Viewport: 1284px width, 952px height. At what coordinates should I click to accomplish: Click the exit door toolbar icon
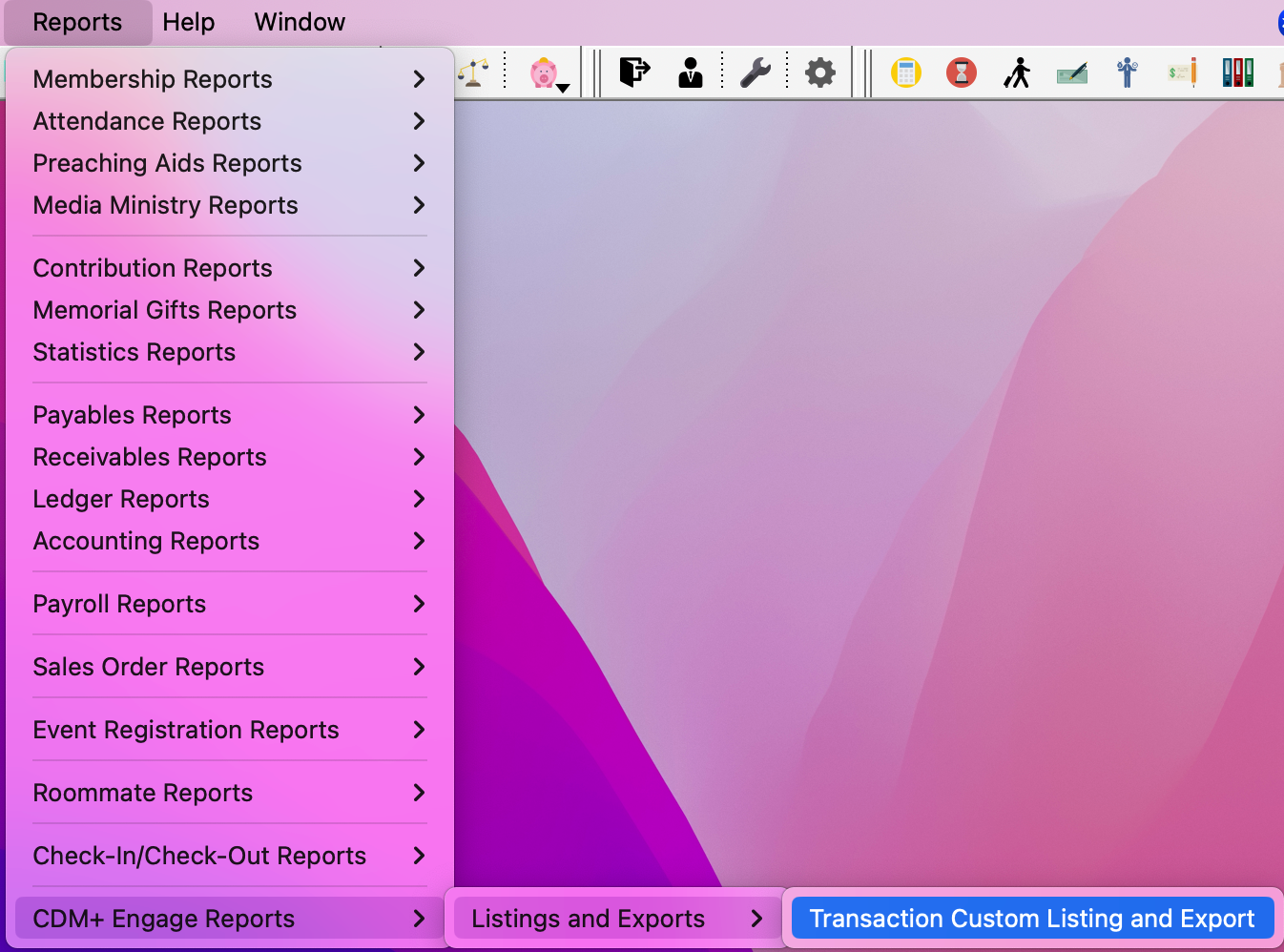[632, 72]
